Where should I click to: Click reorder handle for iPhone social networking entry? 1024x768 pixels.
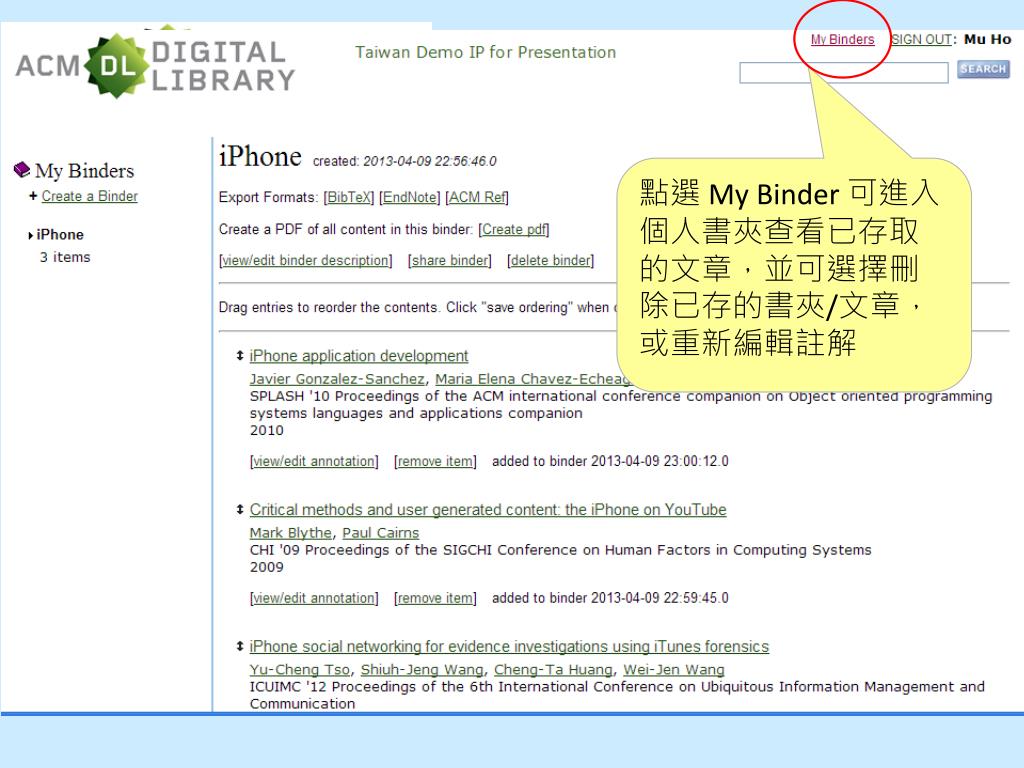(x=240, y=646)
